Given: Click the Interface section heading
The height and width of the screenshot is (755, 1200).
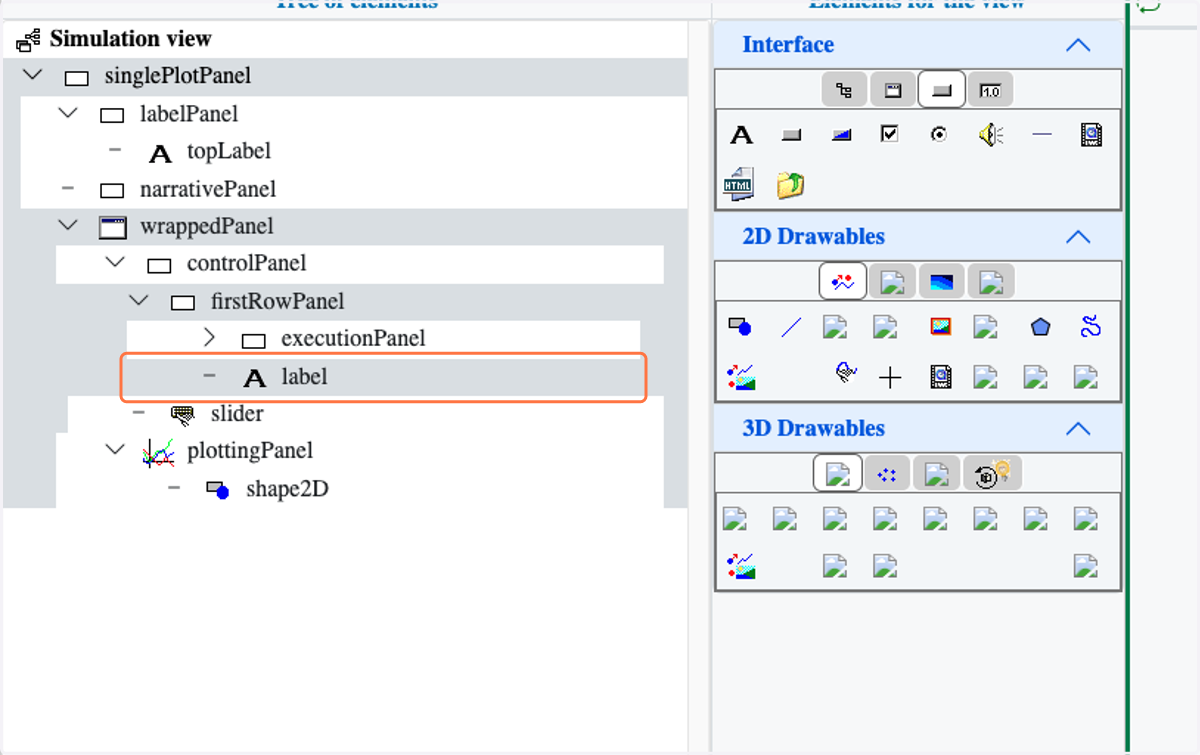Looking at the screenshot, I should point(788,45).
